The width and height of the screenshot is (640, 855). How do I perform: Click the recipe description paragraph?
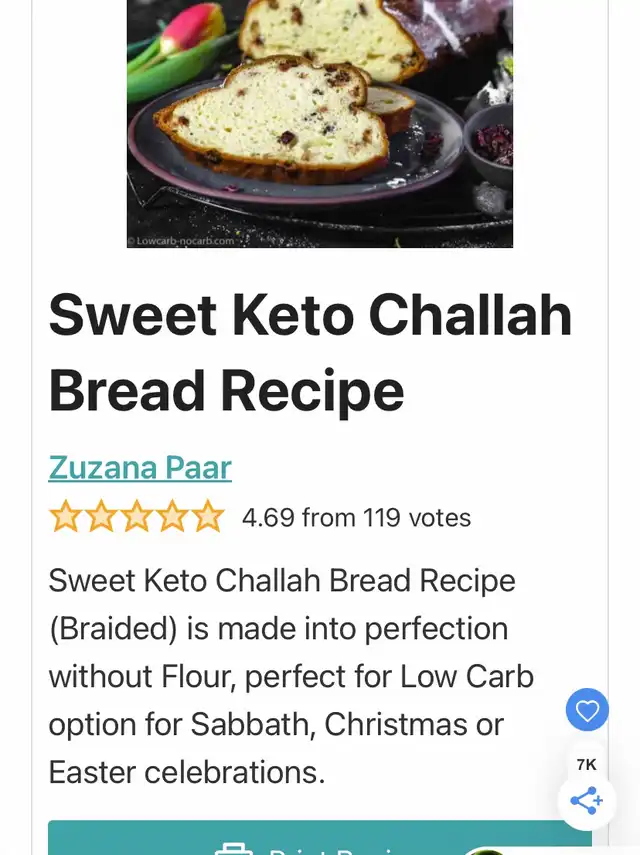click(291, 676)
